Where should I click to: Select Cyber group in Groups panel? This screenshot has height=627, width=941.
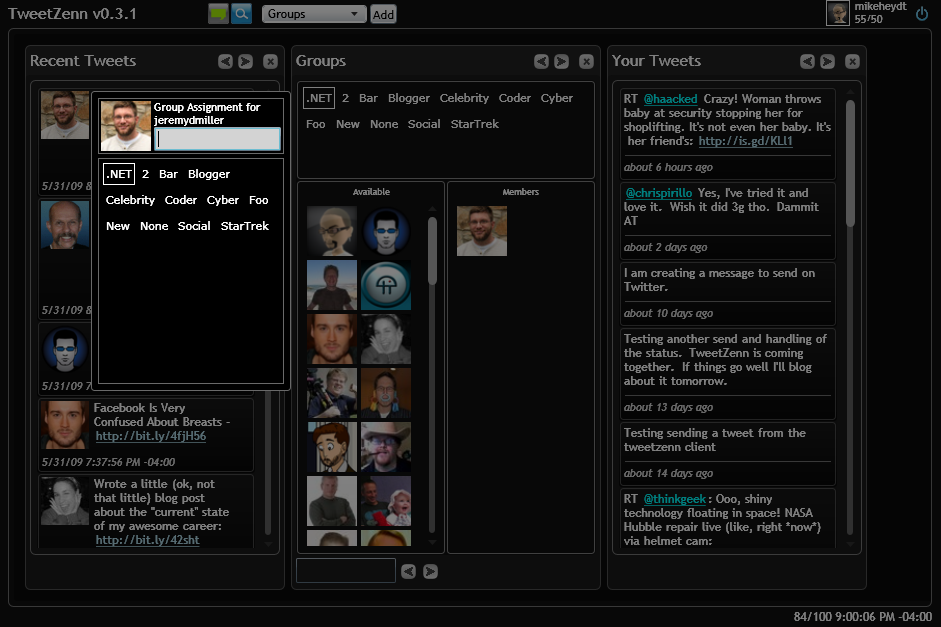[557, 98]
